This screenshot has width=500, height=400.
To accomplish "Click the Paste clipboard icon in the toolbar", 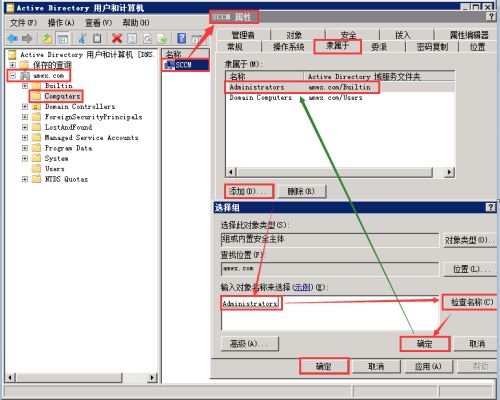I will [97, 39].
